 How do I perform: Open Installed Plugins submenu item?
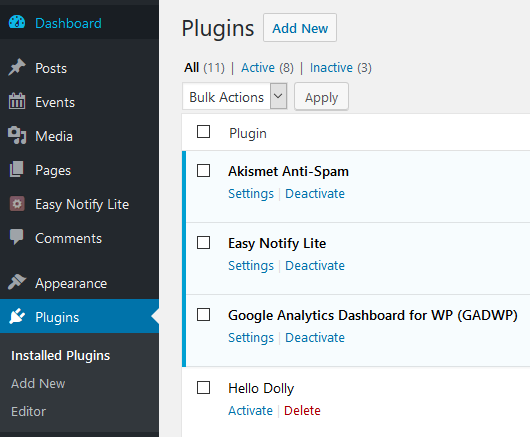click(x=61, y=356)
